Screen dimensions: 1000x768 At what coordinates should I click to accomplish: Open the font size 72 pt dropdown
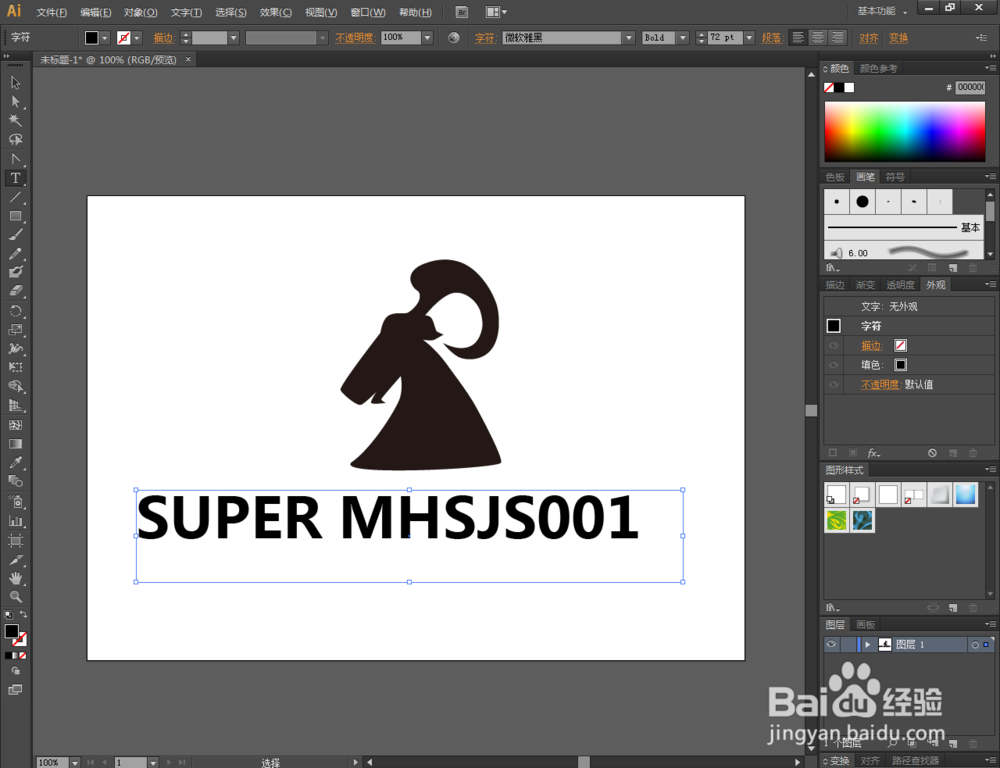tap(749, 38)
